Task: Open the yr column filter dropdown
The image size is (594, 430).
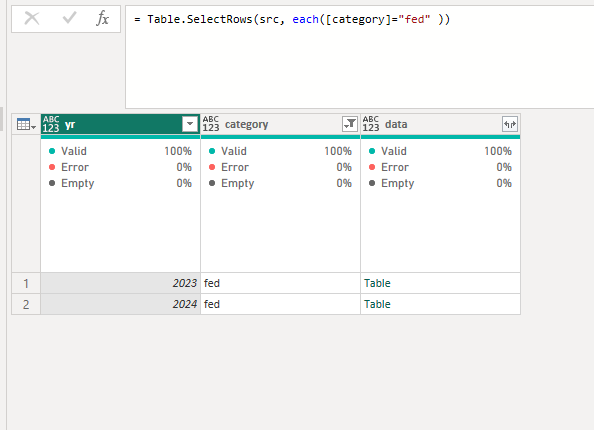Action: [x=190, y=124]
